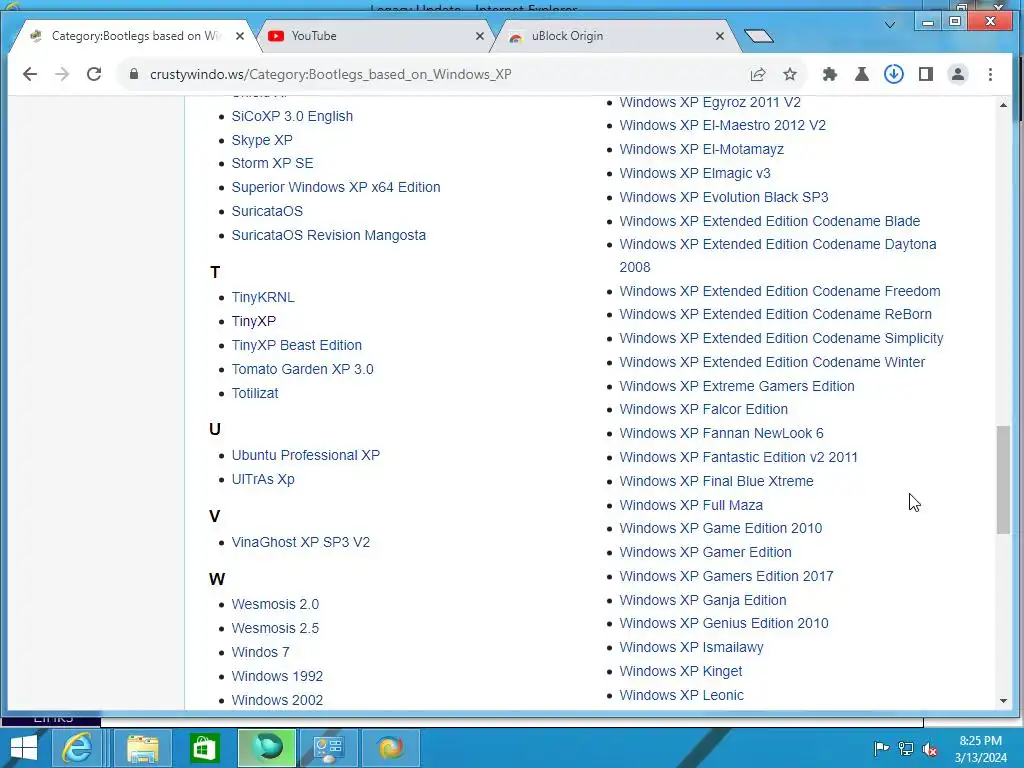Open the Control Panel taskbar icon

point(328,748)
